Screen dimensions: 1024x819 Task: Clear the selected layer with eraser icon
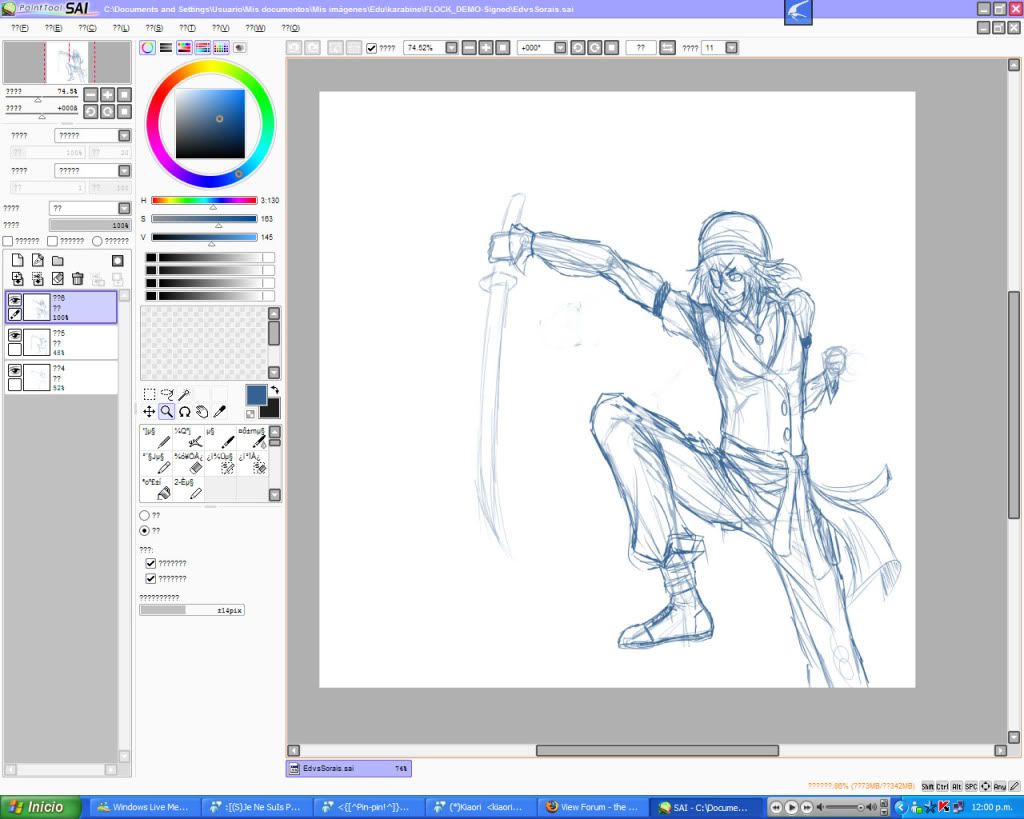tap(58, 279)
